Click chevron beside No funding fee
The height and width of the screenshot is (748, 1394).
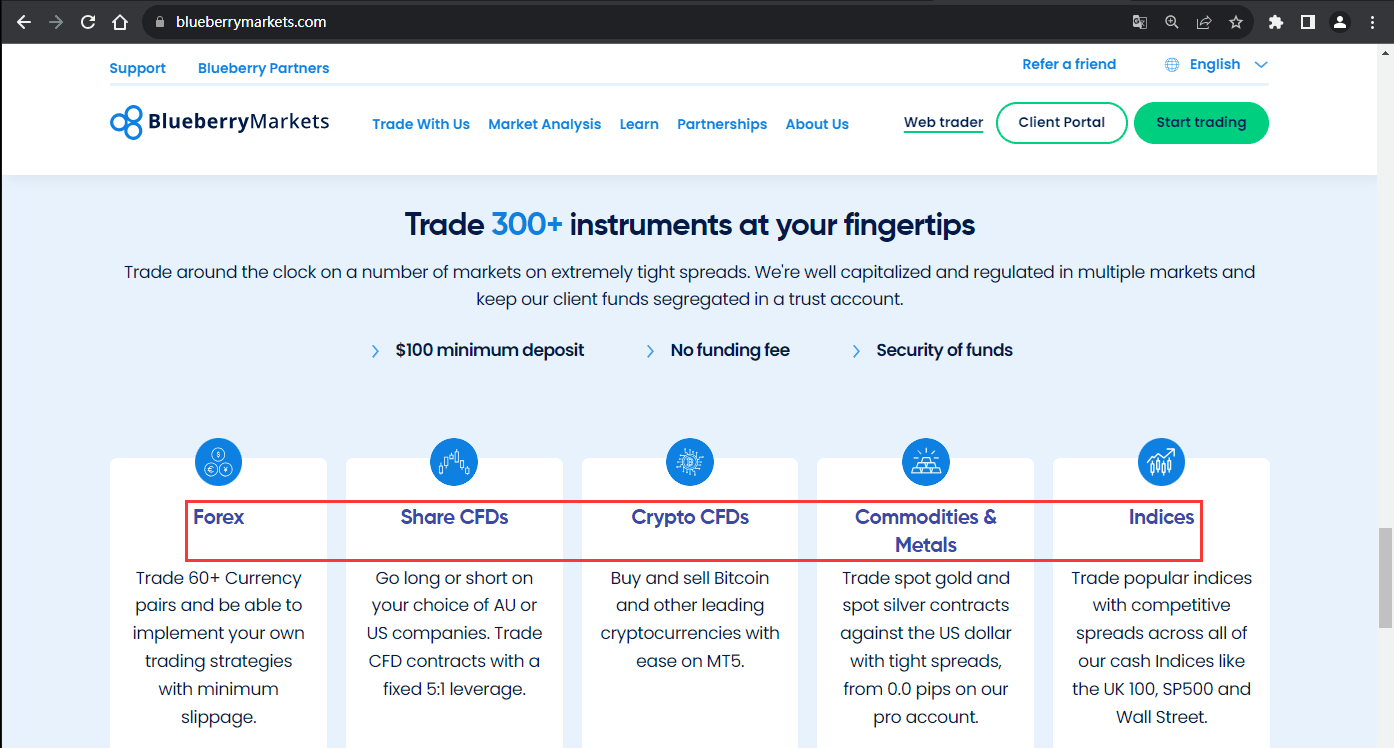point(650,351)
